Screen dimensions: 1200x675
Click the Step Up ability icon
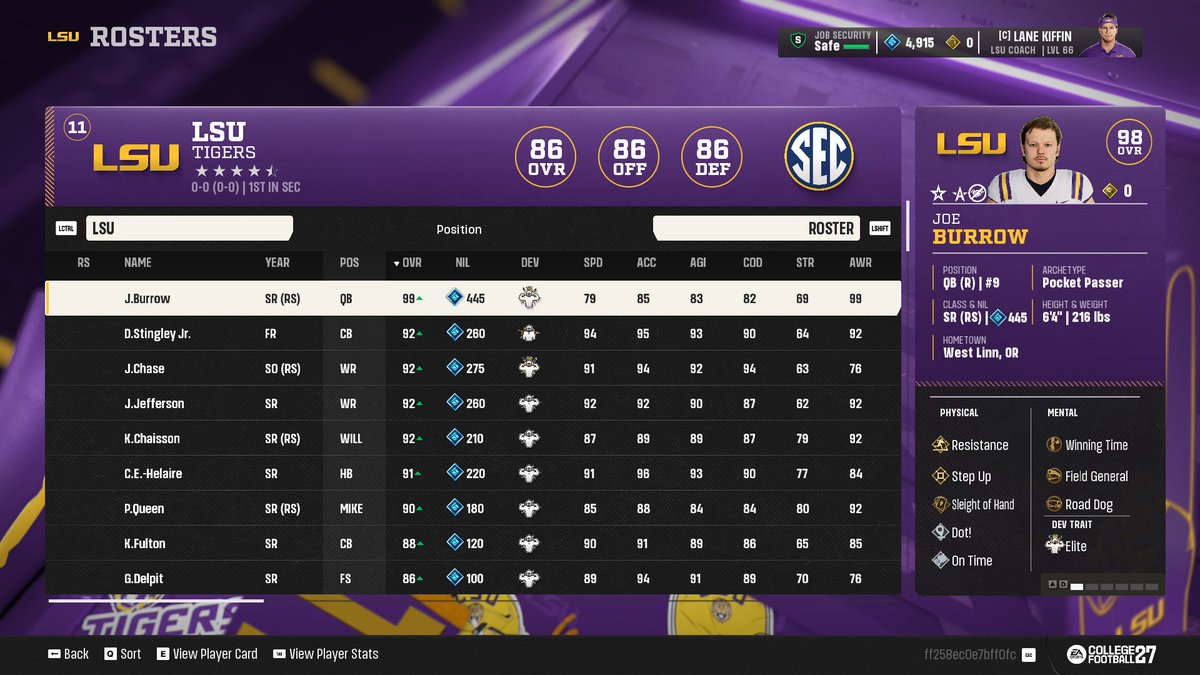pyautogui.click(x=940, y=476)
